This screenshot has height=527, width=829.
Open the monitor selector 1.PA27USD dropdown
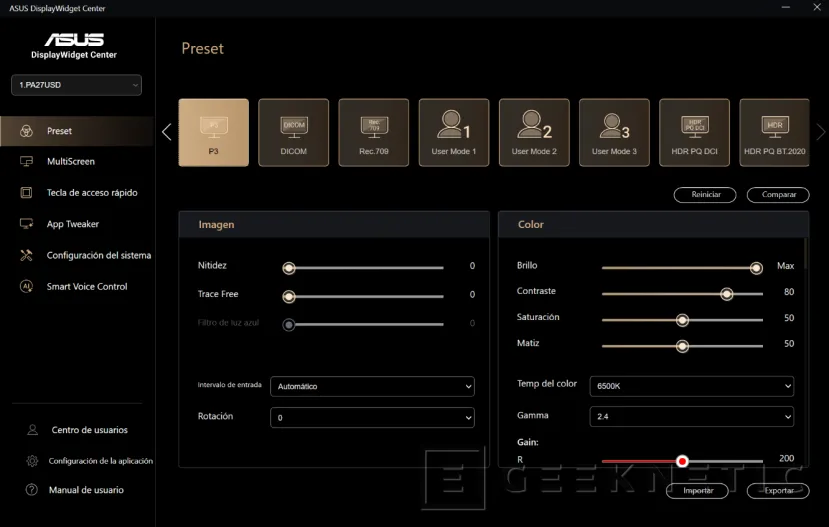78,86
